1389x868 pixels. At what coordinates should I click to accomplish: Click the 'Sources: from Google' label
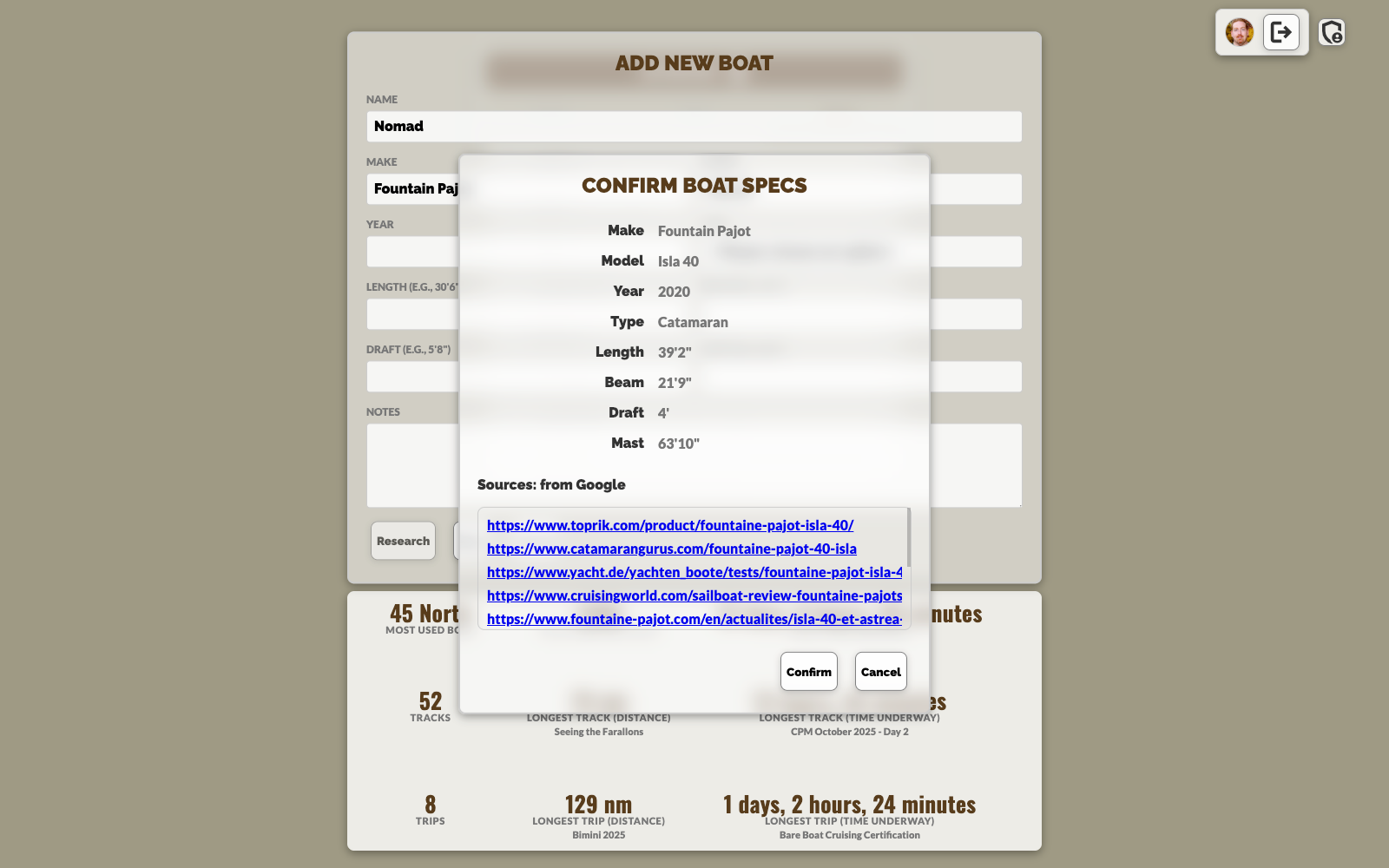point(551,484)
